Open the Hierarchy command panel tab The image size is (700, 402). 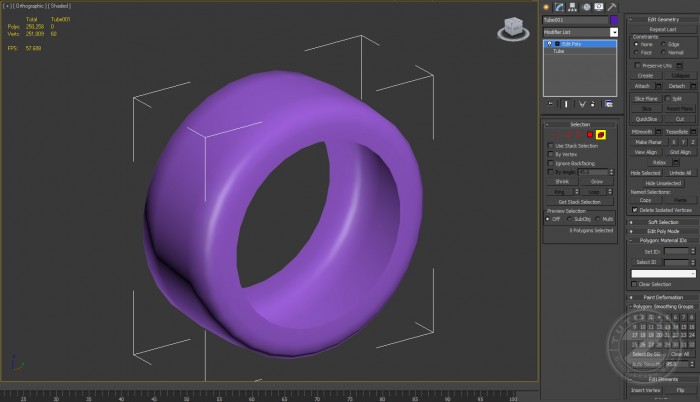pyautogui.click(x=572, y=6)
